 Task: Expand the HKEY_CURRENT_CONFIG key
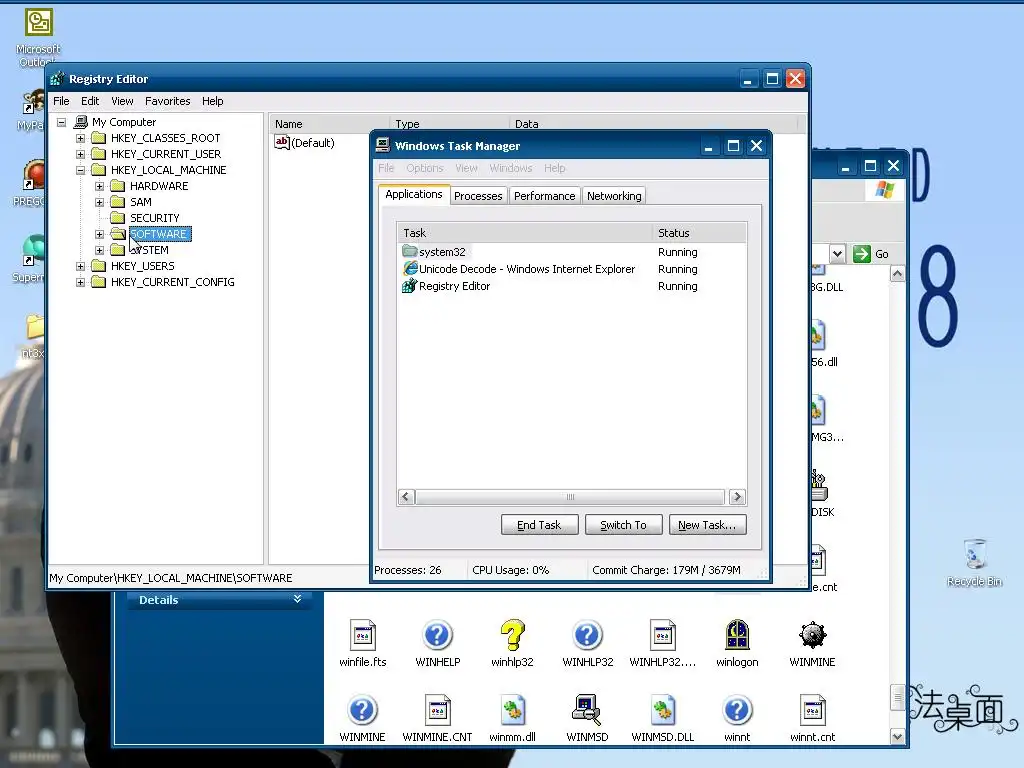point(80,282)
